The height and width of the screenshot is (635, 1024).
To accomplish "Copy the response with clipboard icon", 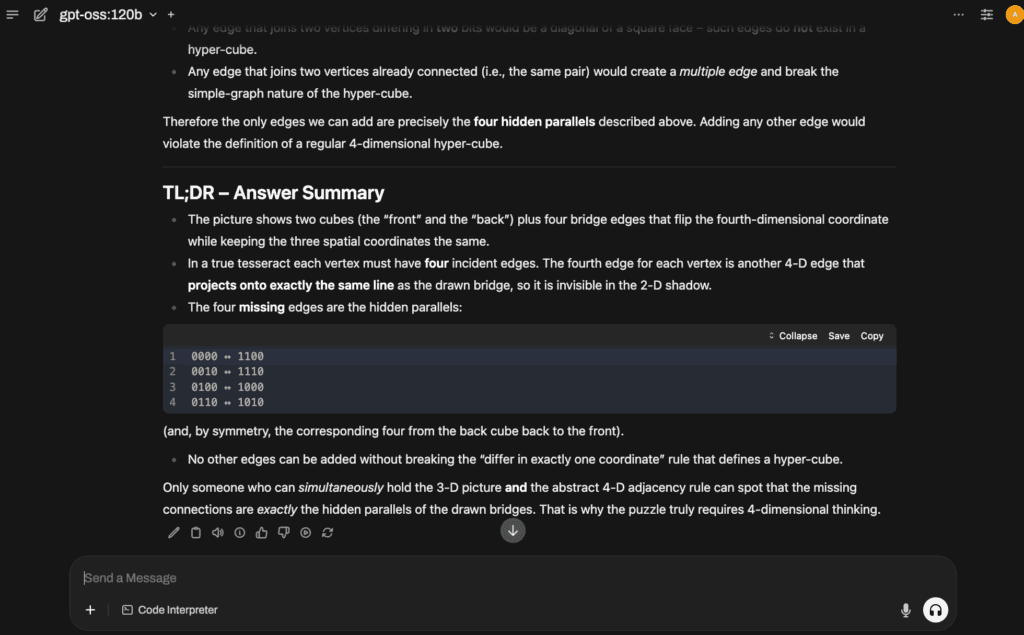I will point(196,532).
